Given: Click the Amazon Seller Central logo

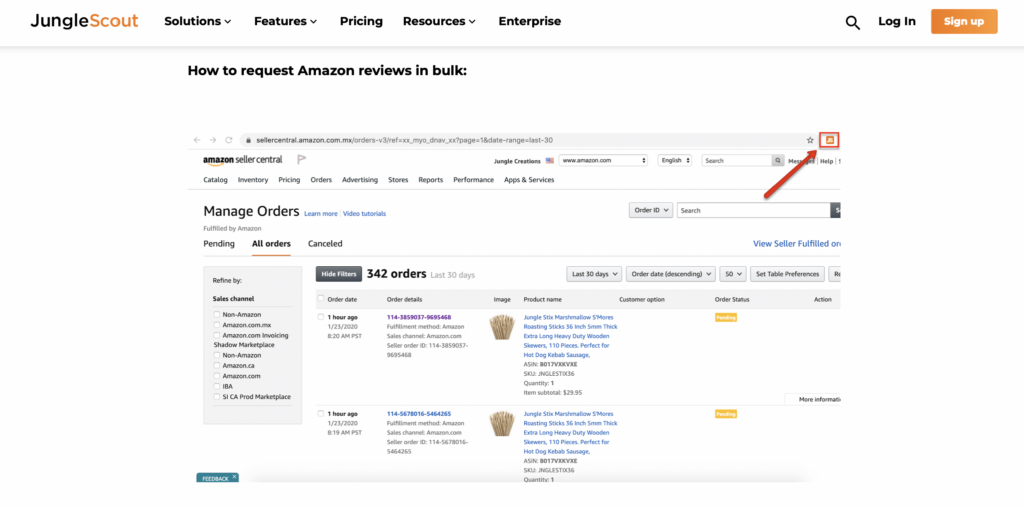Looking at the screenshot, I should coord(243,160).
